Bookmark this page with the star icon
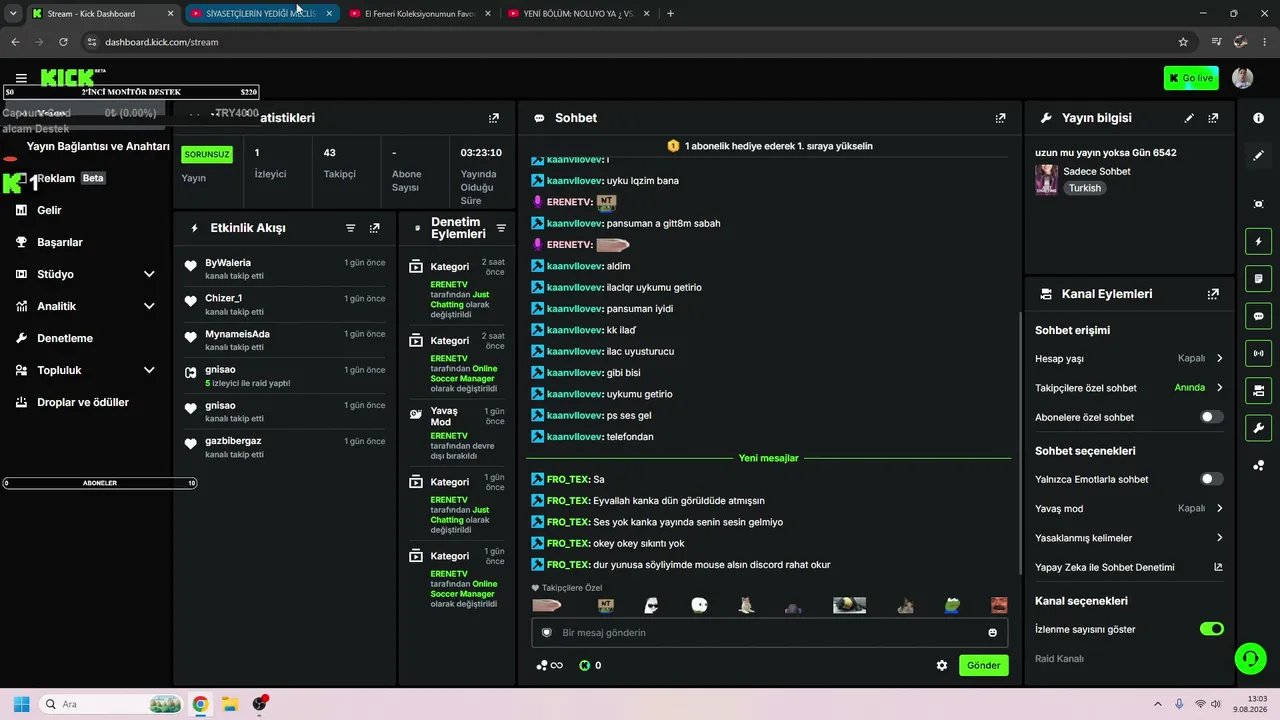 tap(1183, 42)
